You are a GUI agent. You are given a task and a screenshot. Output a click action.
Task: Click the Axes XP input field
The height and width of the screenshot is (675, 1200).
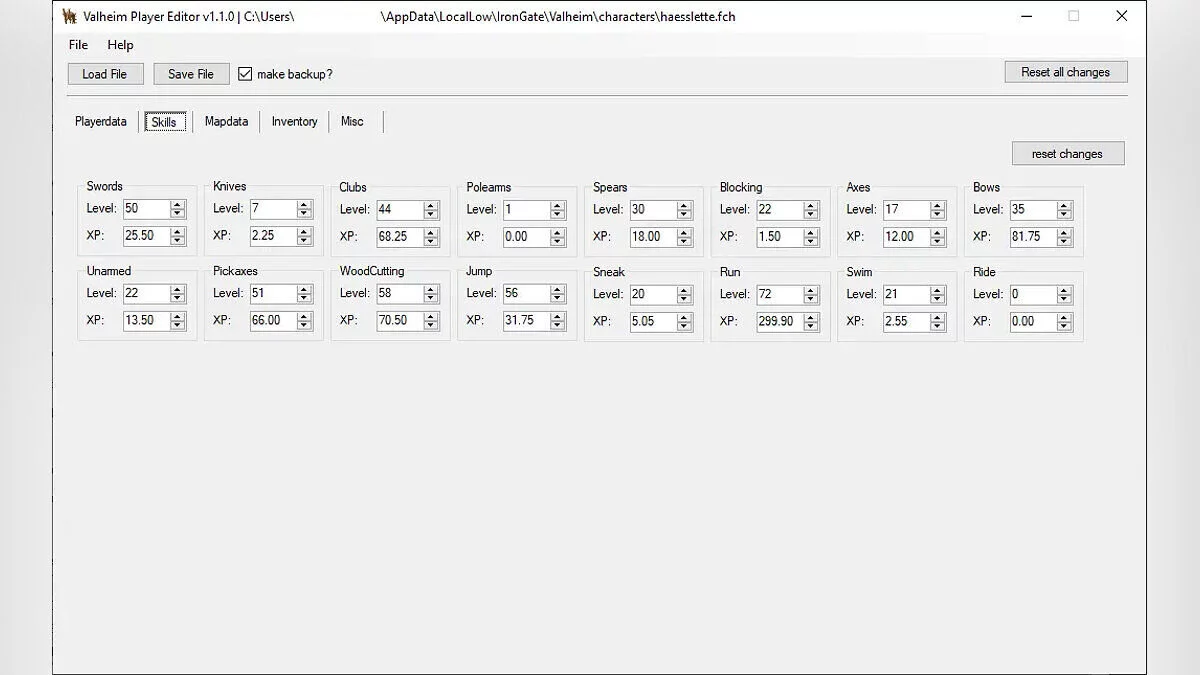(906, 237)
